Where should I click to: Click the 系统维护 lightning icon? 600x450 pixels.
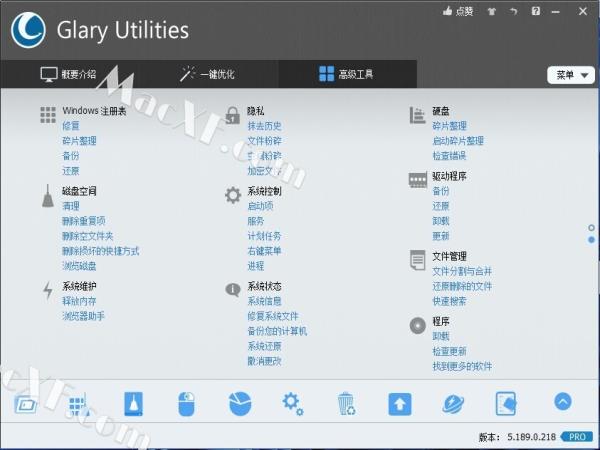click(48, 290)
